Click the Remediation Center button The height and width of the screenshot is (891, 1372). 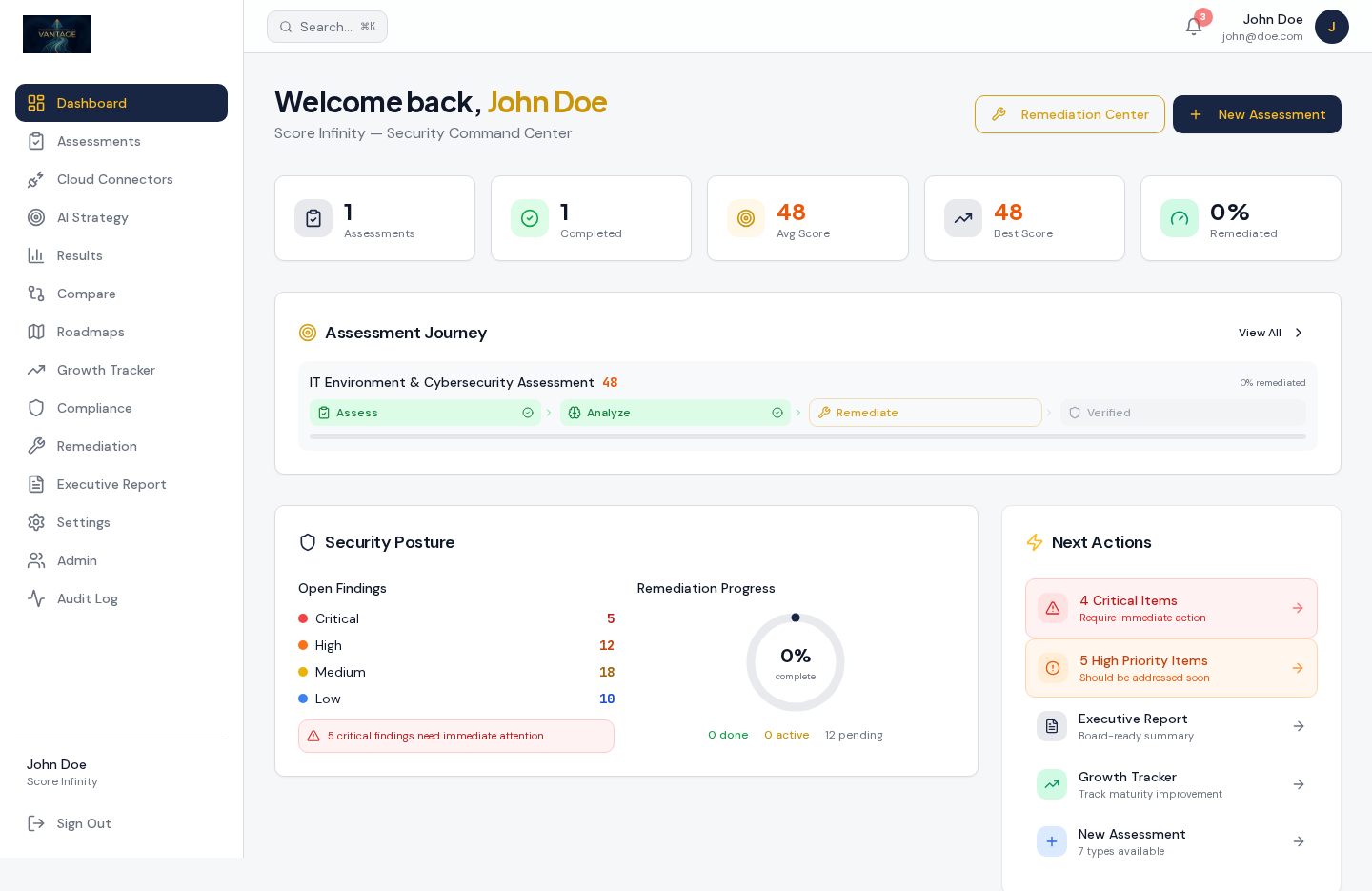click(x=1069, y=114)
